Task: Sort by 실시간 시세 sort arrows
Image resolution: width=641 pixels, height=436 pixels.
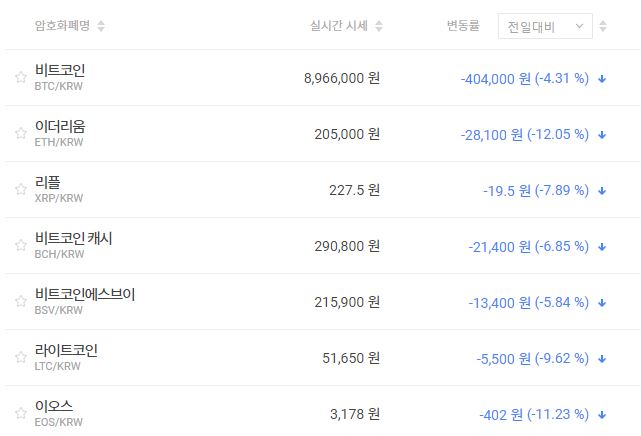Action: pos(379,26)
